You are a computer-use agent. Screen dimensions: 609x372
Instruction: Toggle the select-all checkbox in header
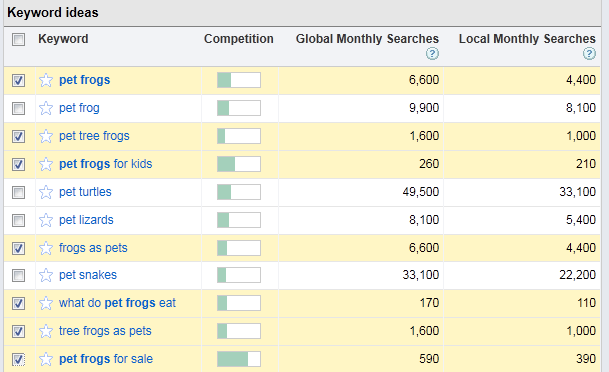(x=18, y=39)
